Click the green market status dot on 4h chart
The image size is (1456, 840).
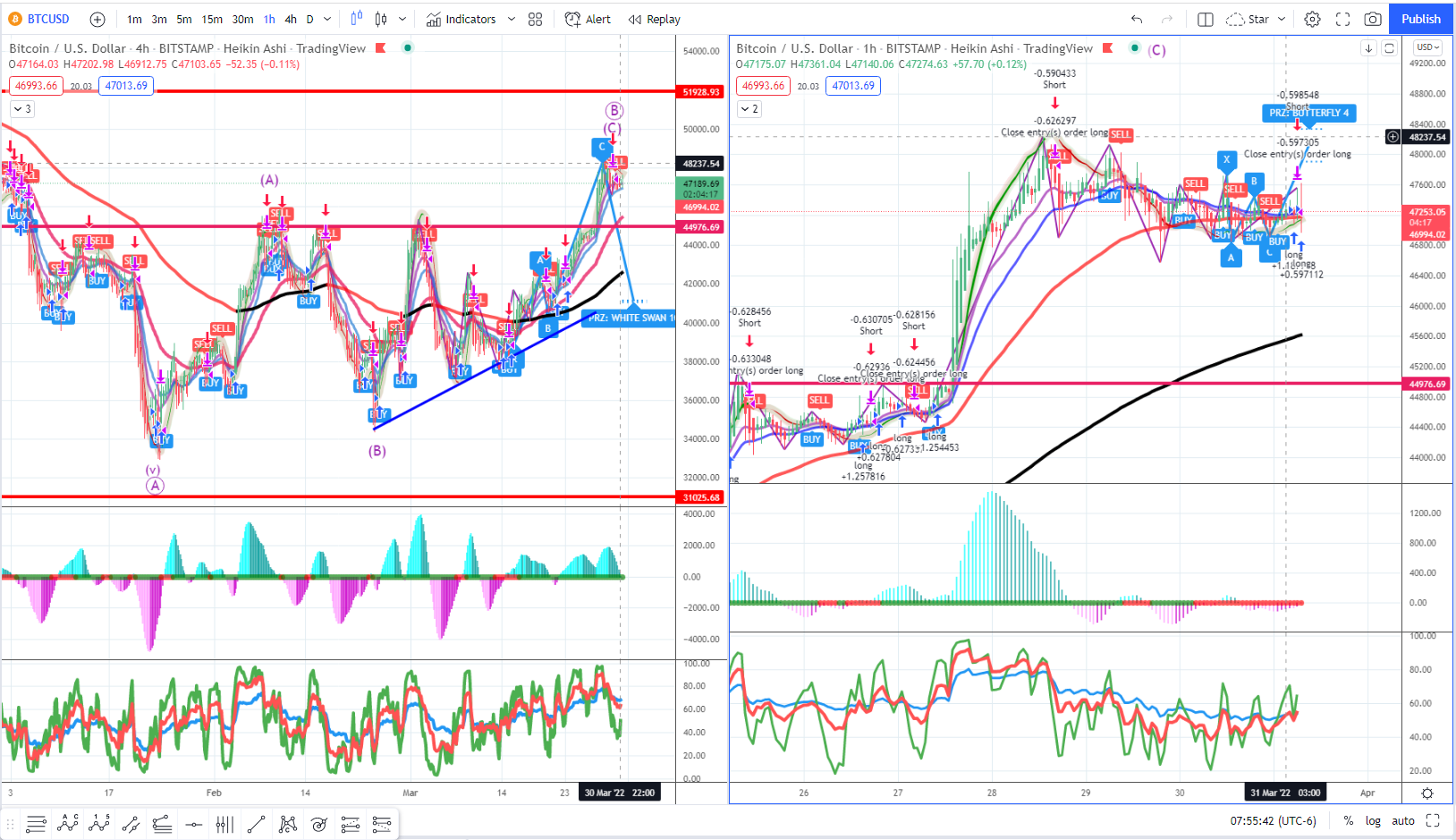(x=408, y=48)
